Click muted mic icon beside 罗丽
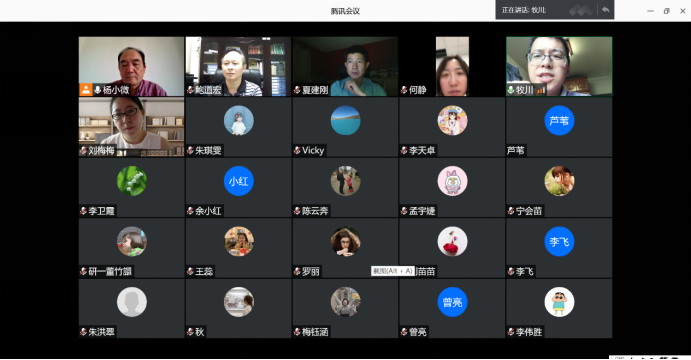691x360 pixels. (297, 271)
